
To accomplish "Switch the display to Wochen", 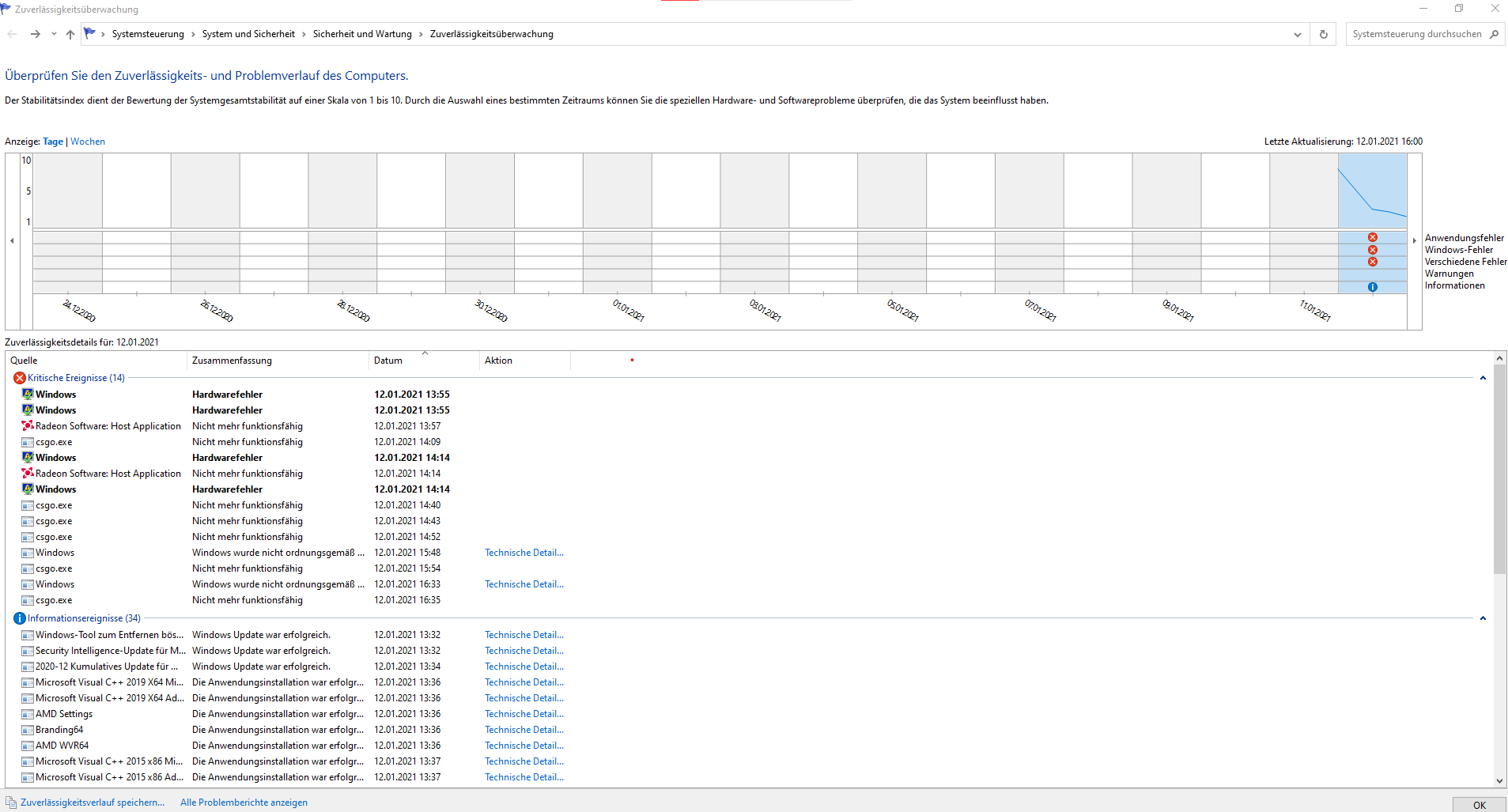I will pos(87,141).
